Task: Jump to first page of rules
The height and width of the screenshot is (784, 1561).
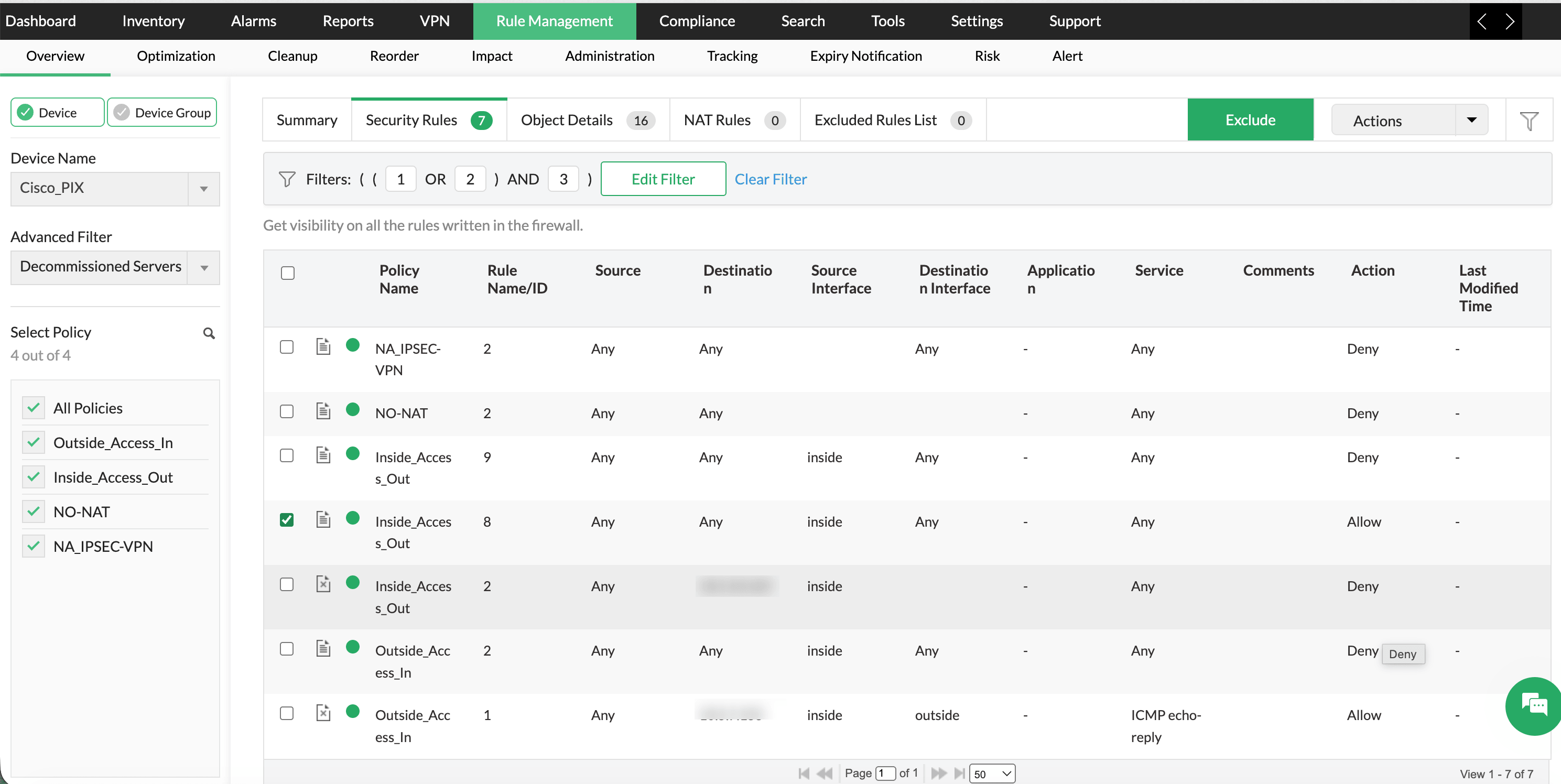Action: pyautogui.click(x=804, y=773)
